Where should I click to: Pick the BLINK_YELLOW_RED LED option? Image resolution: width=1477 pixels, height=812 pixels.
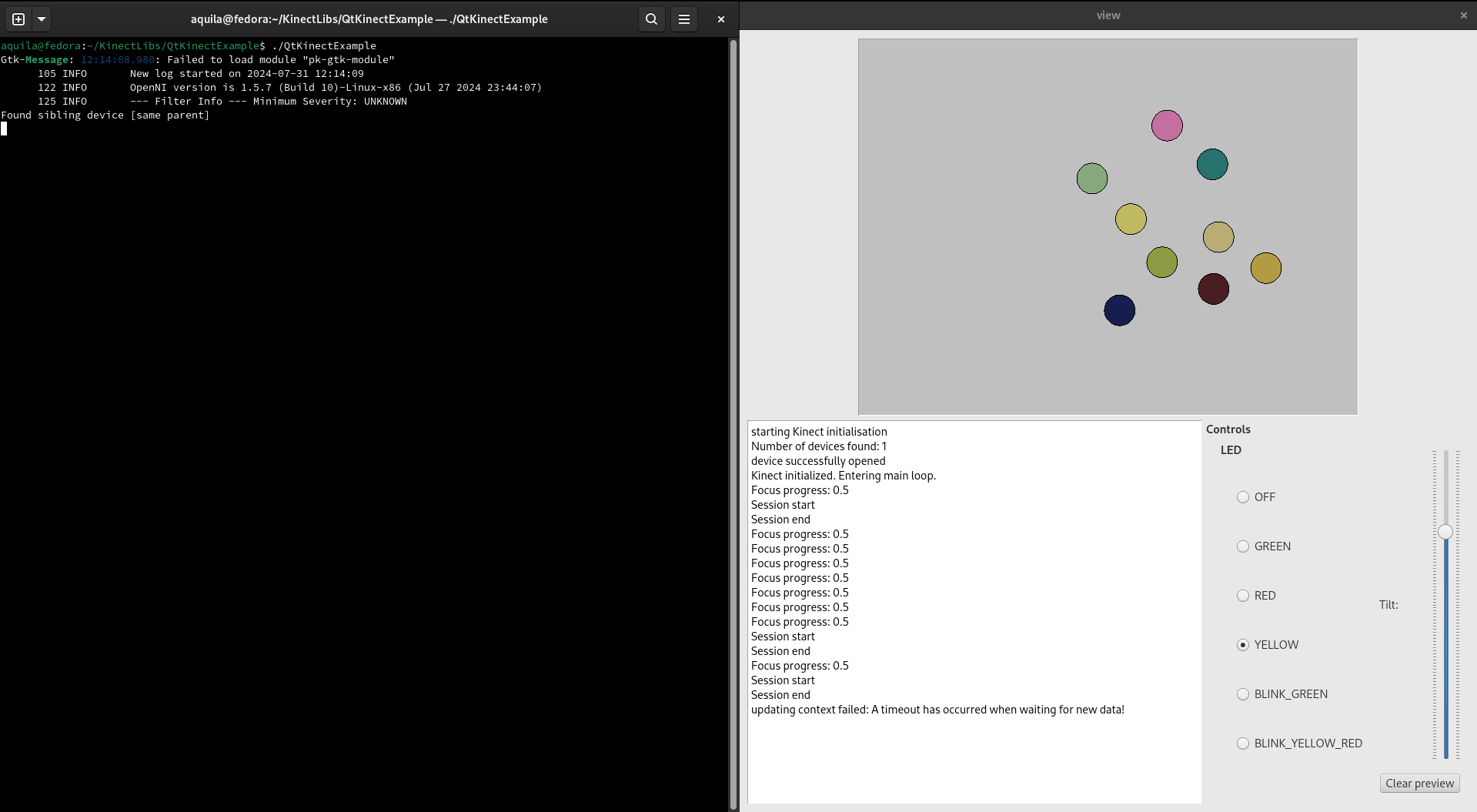coord(1243,743)
